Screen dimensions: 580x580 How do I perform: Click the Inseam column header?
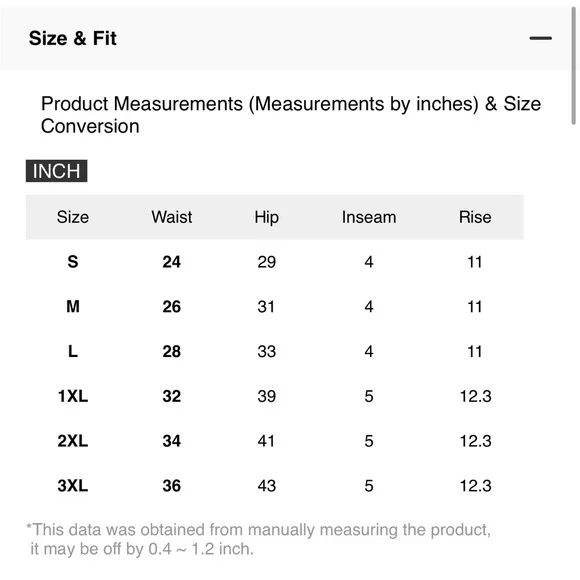click(369, 217)
